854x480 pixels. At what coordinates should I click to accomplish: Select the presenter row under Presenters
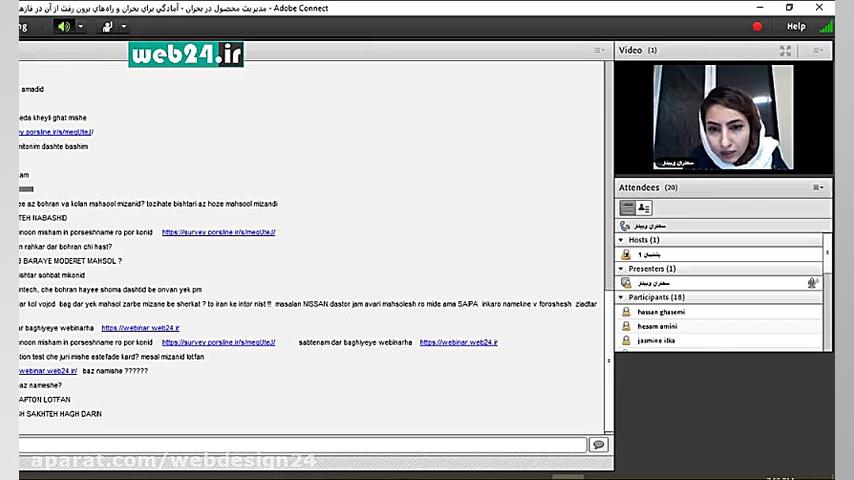point(719,283)
